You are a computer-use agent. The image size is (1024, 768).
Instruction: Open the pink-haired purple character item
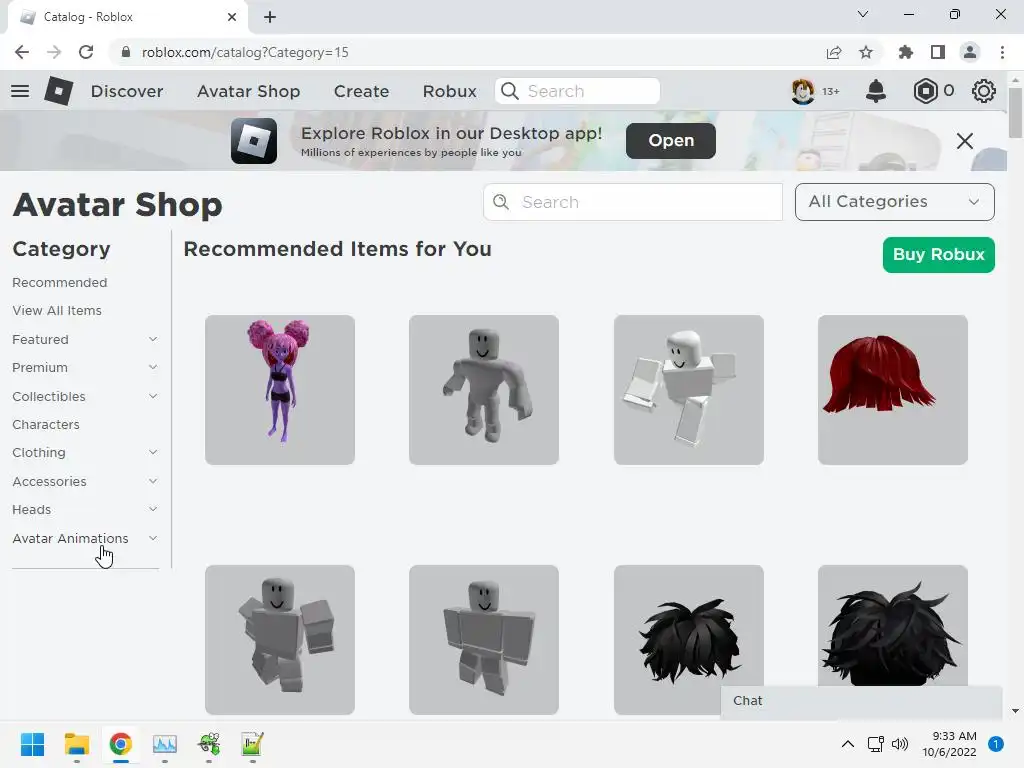(280, 390)
